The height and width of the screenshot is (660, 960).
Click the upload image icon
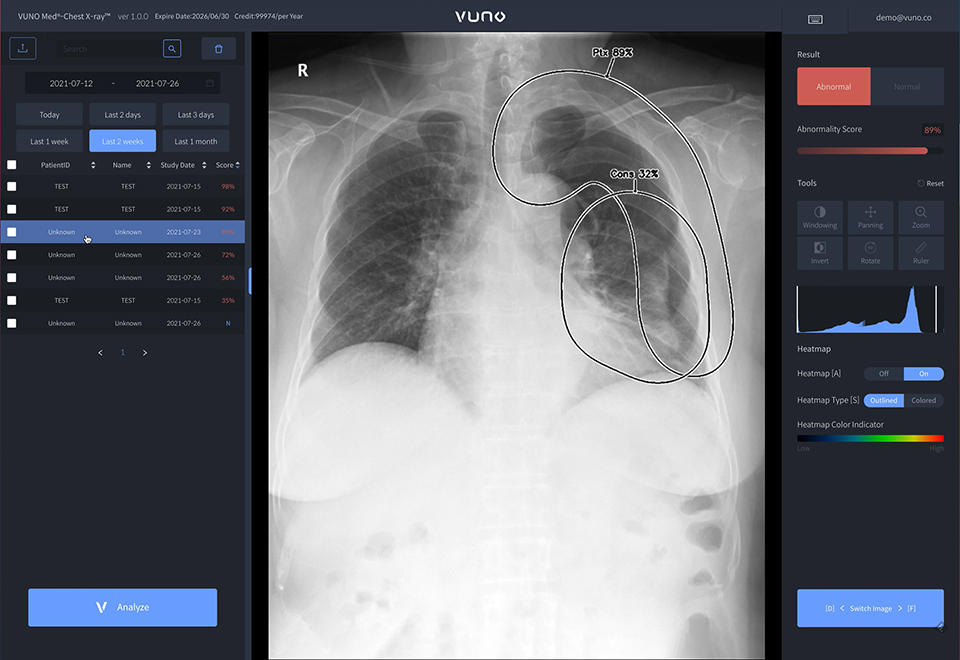[23, 48]
